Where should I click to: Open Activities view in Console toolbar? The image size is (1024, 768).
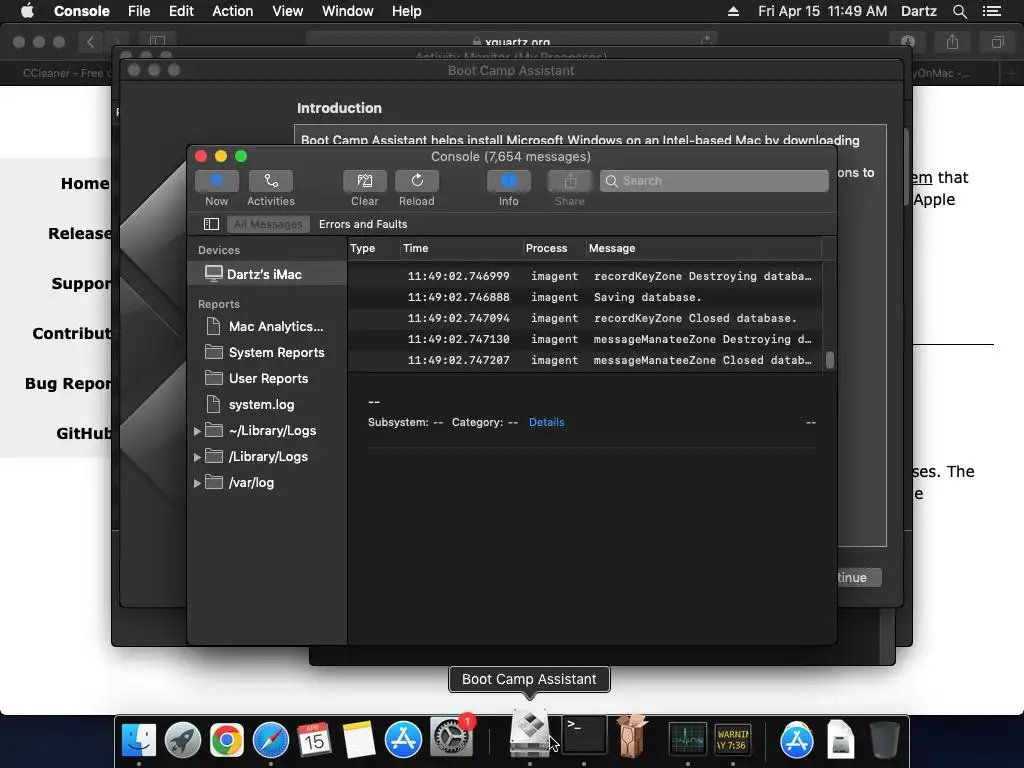[270, 181]
